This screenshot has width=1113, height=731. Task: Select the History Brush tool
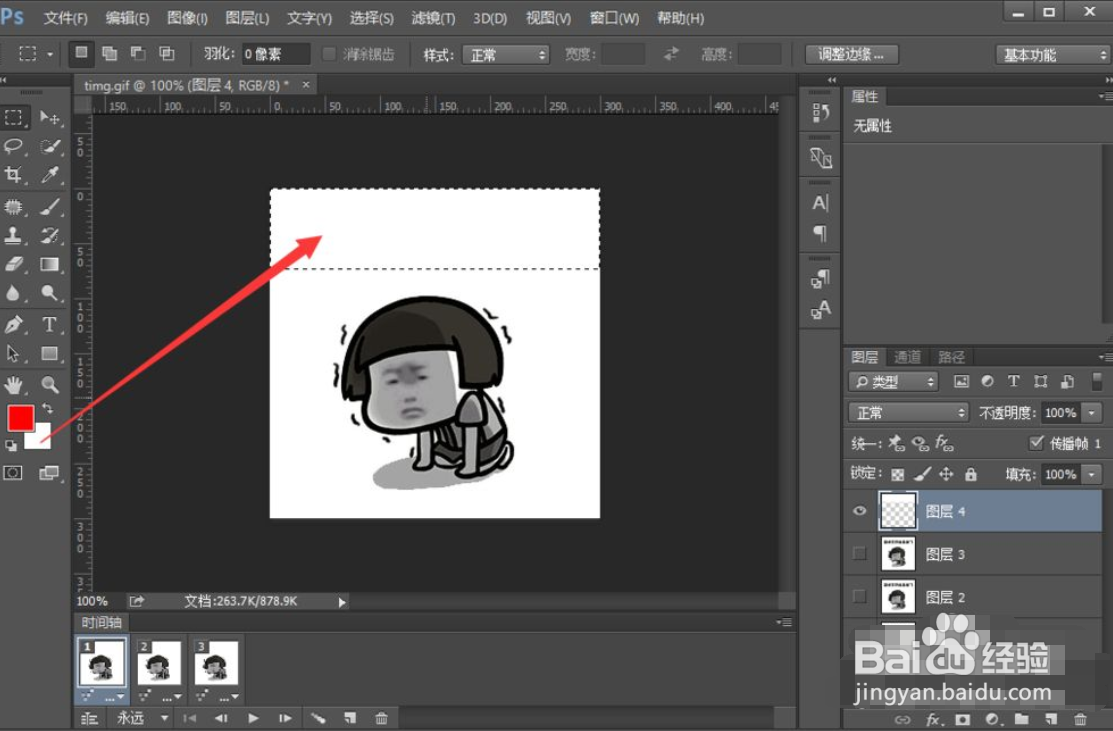pos(49,236)
